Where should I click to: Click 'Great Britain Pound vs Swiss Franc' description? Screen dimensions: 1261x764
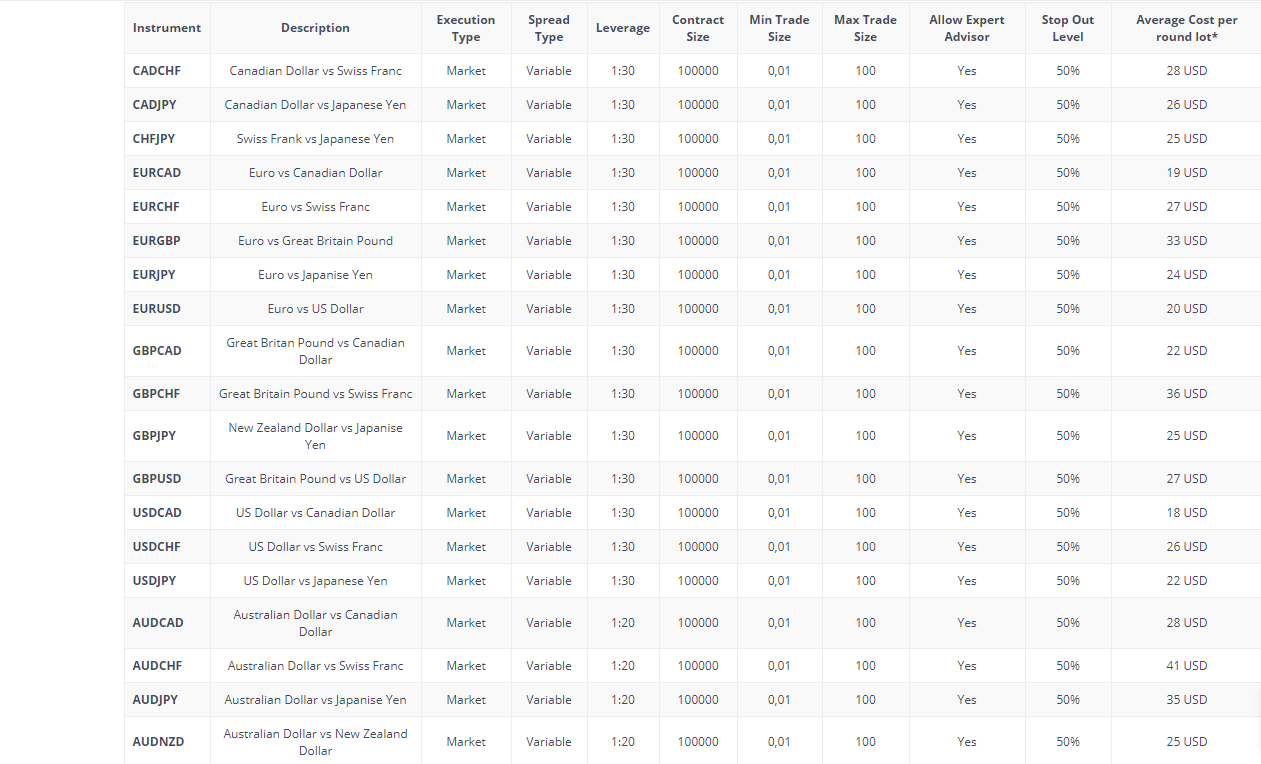coord(316,394)
